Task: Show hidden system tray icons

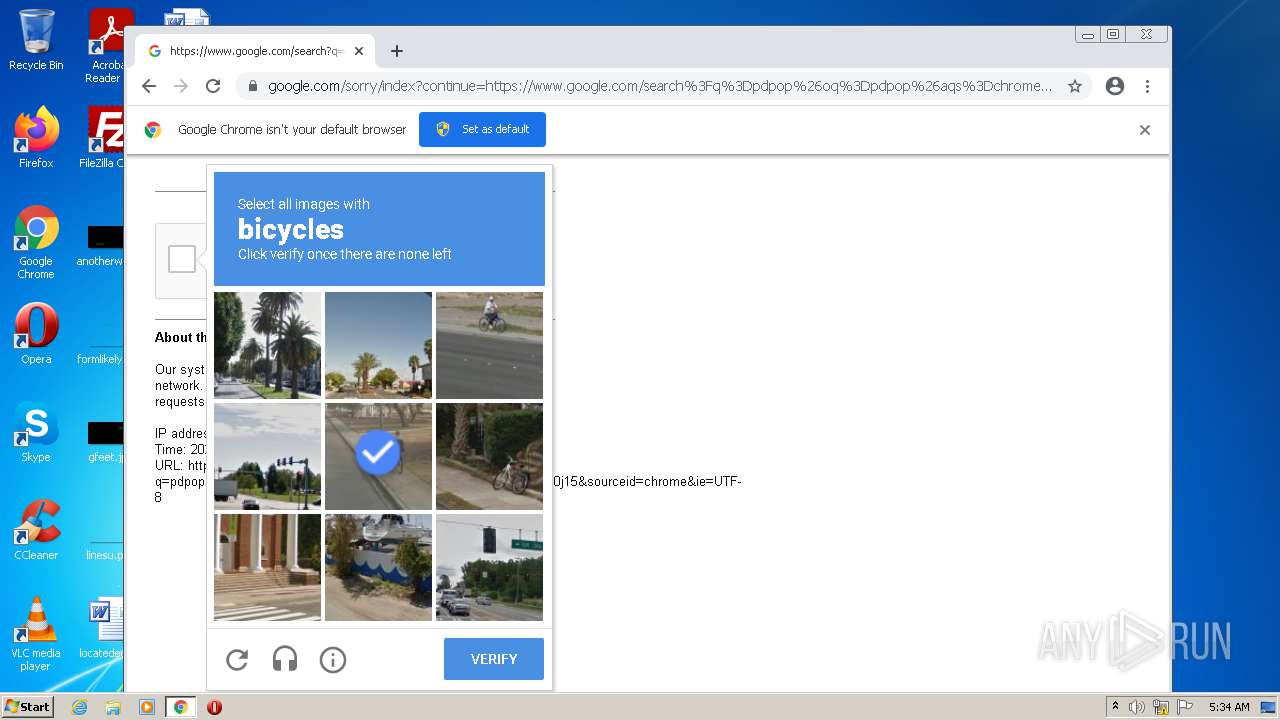Action: point(1115,707)
